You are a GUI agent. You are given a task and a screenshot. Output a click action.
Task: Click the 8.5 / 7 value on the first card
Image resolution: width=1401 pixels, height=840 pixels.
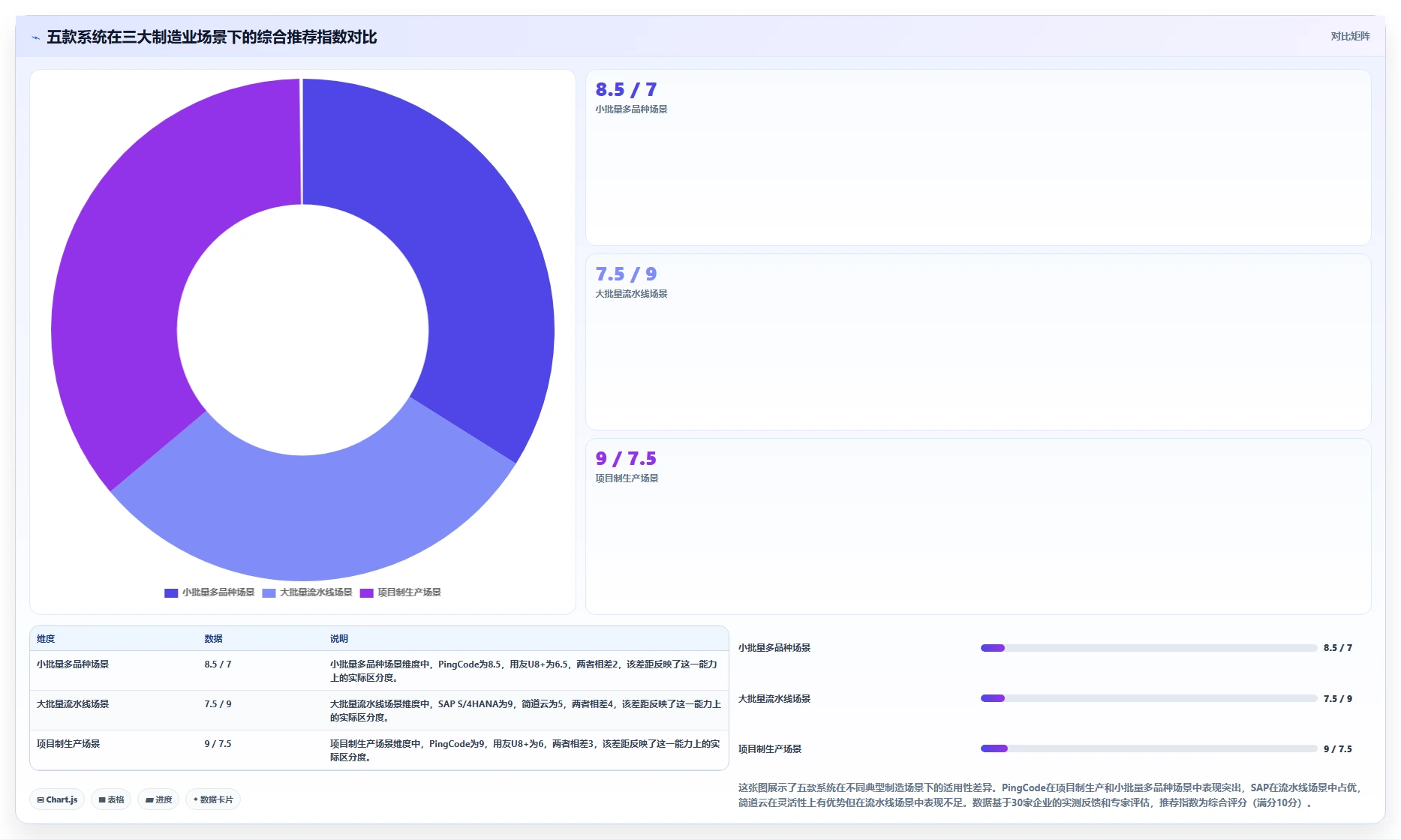(626, 90)
